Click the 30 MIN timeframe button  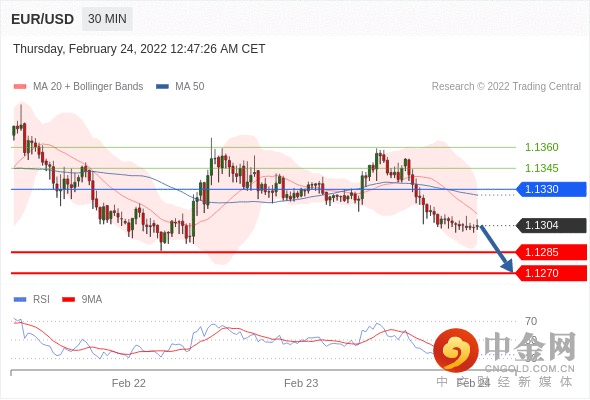pyautogui.click(x=107, y=19)
